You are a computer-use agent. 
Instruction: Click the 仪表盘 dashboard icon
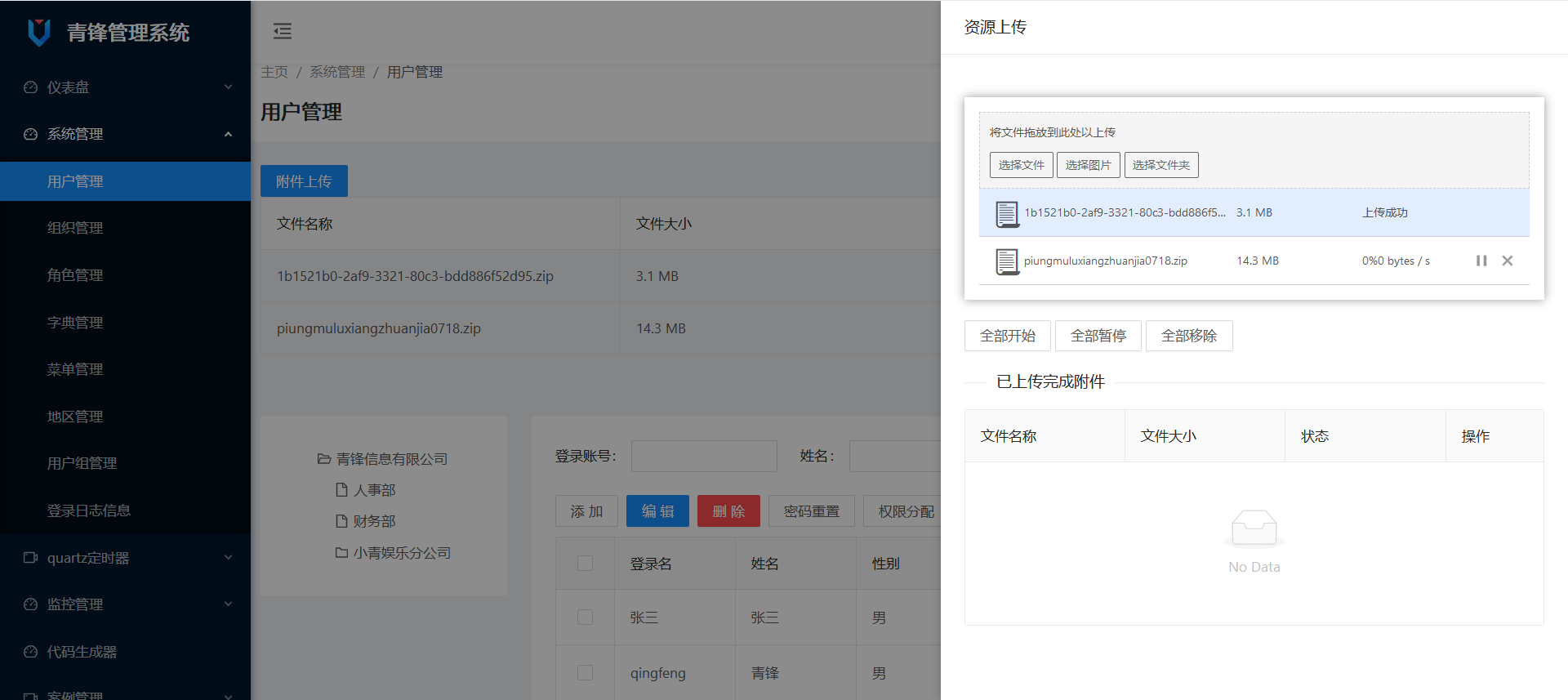pos(31,87)
